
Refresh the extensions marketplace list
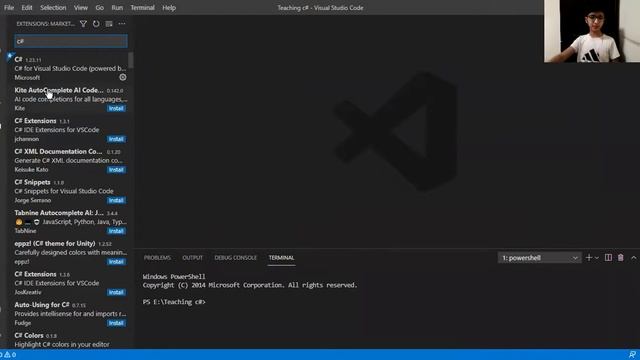point(96,24)
